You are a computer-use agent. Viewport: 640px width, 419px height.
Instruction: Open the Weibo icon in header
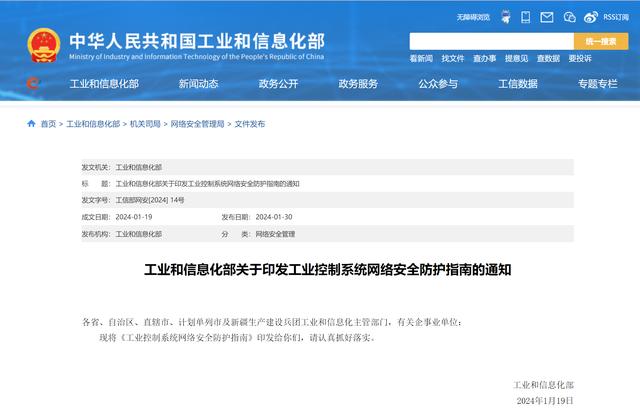coord(591,17)
